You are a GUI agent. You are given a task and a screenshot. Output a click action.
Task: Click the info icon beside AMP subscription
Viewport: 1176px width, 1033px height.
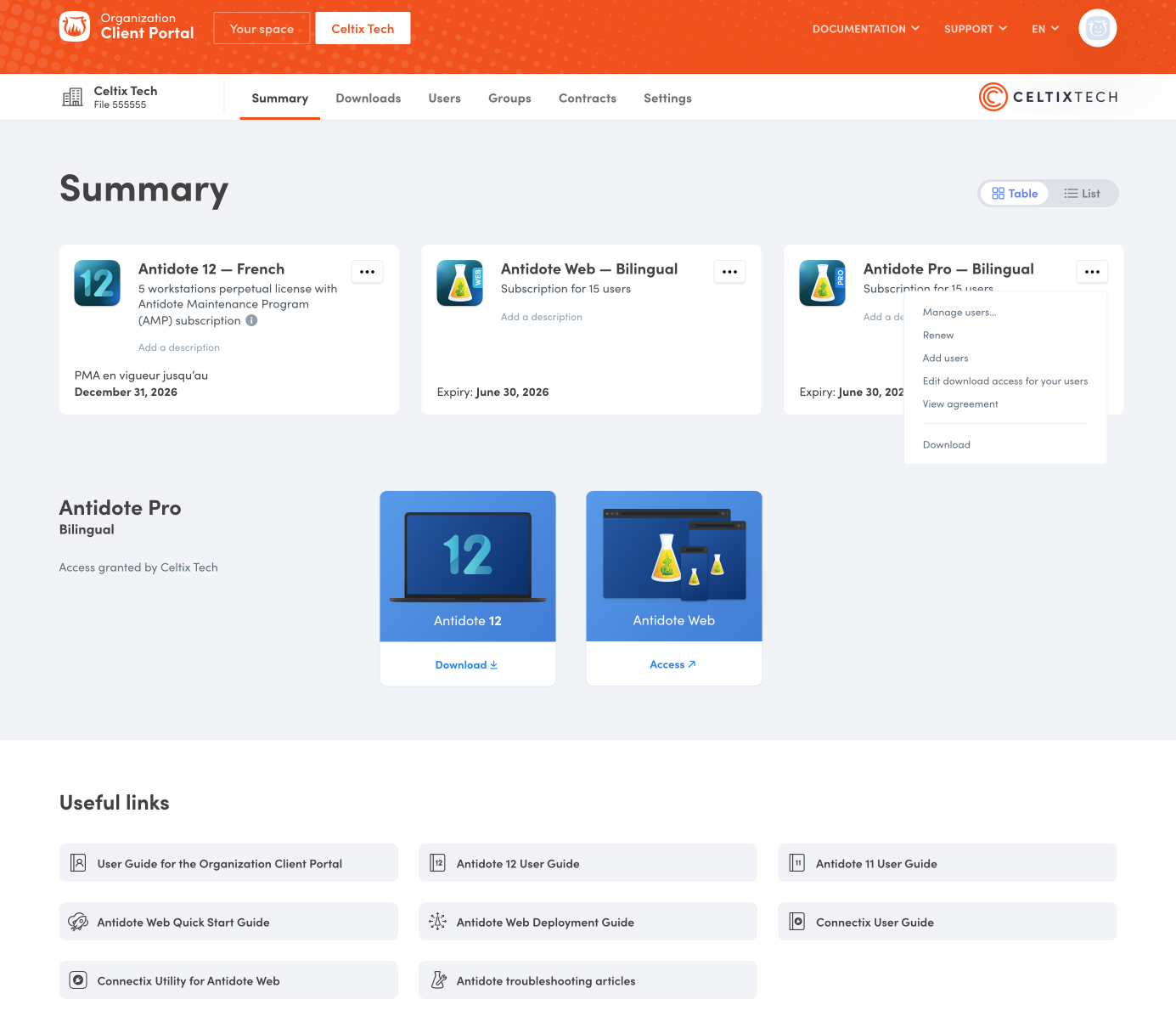251,320
